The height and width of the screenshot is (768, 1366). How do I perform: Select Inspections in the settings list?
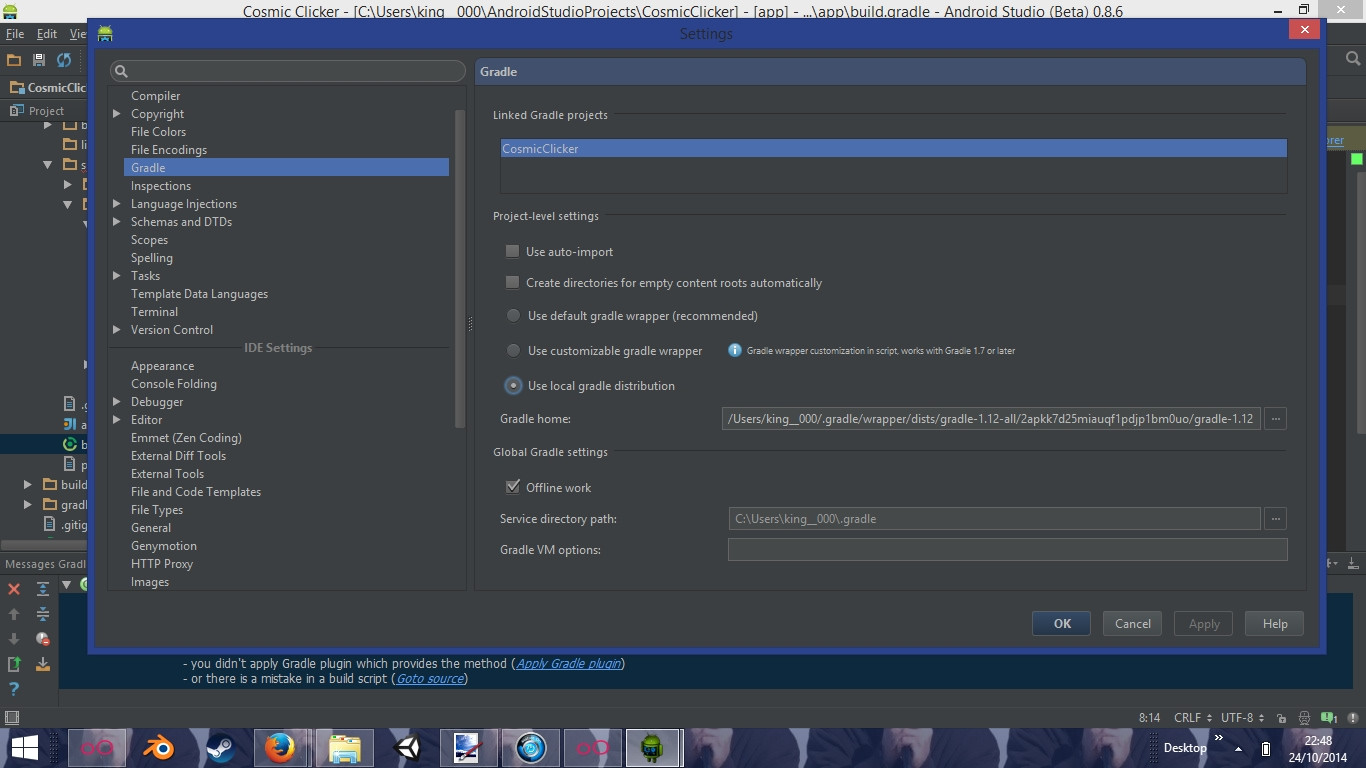(x=161, y=185)
